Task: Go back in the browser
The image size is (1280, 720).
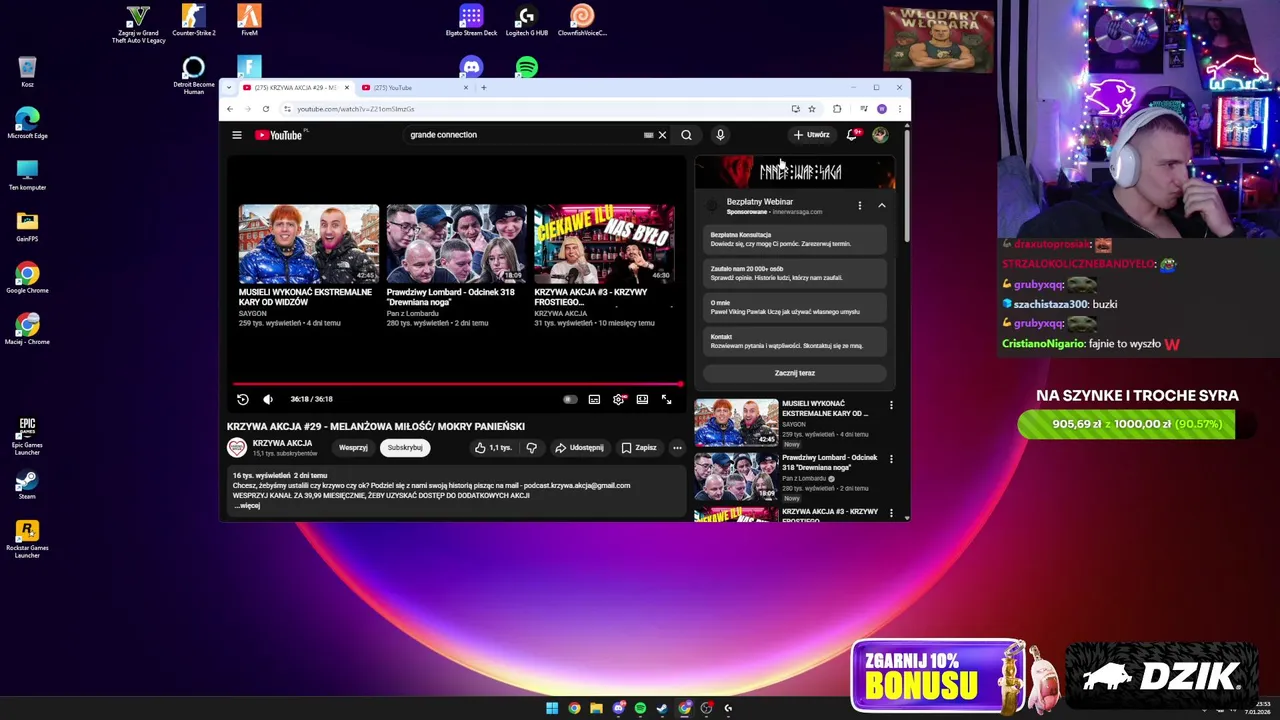Action: [x=230, y=109]
